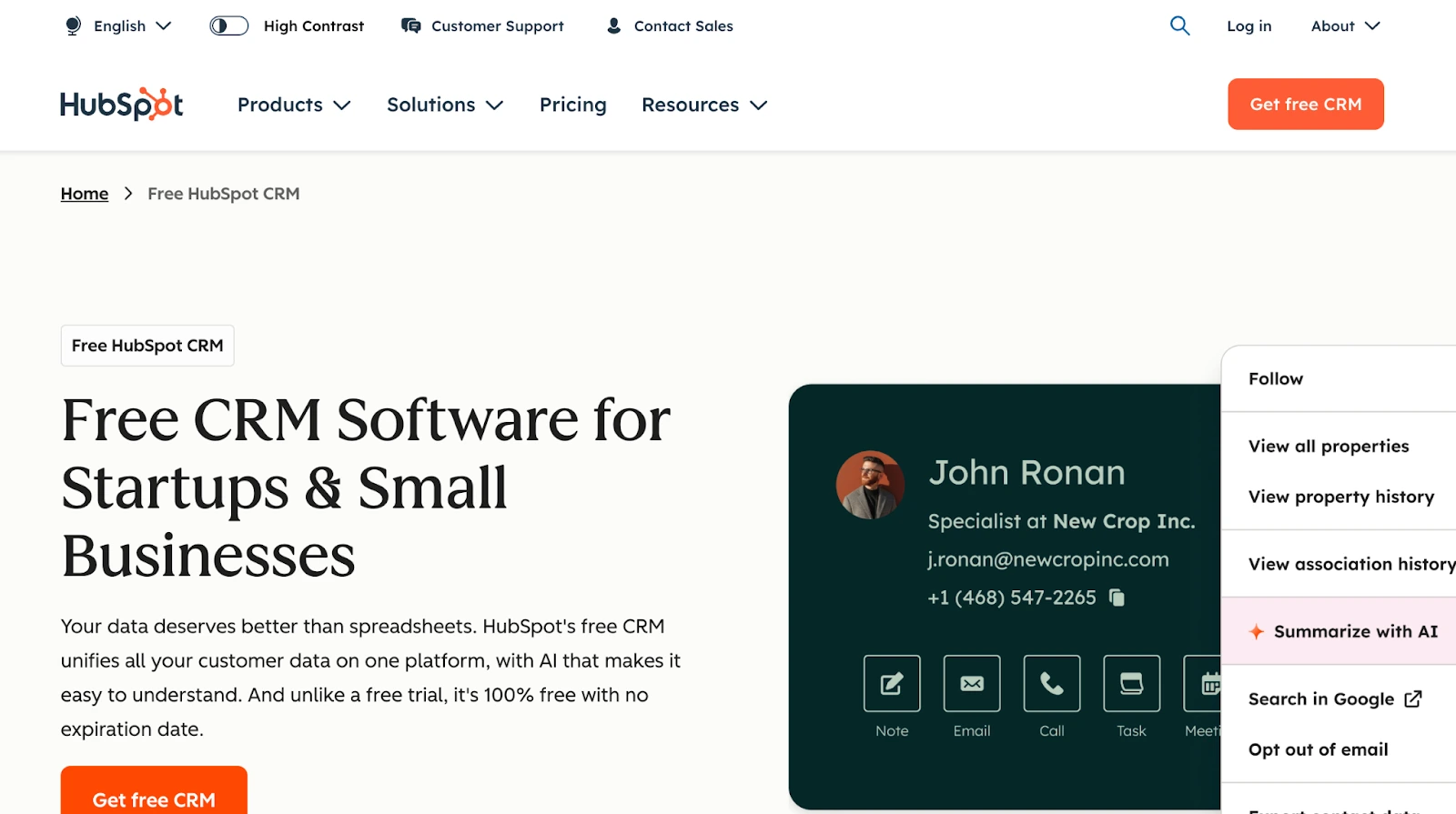Choose View property history

click(x=1341, y=497)
